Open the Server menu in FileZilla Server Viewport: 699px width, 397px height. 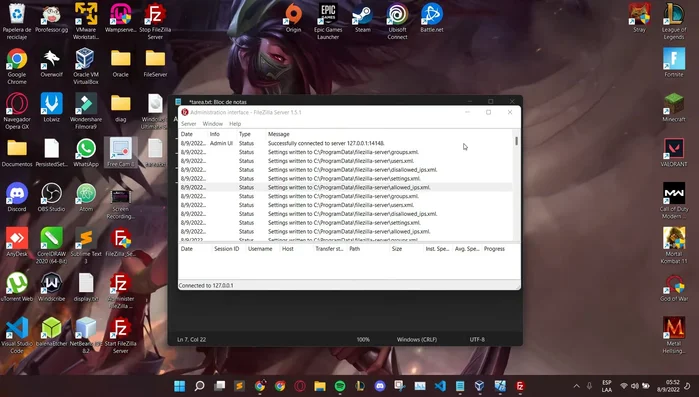[x=189, y=124]
